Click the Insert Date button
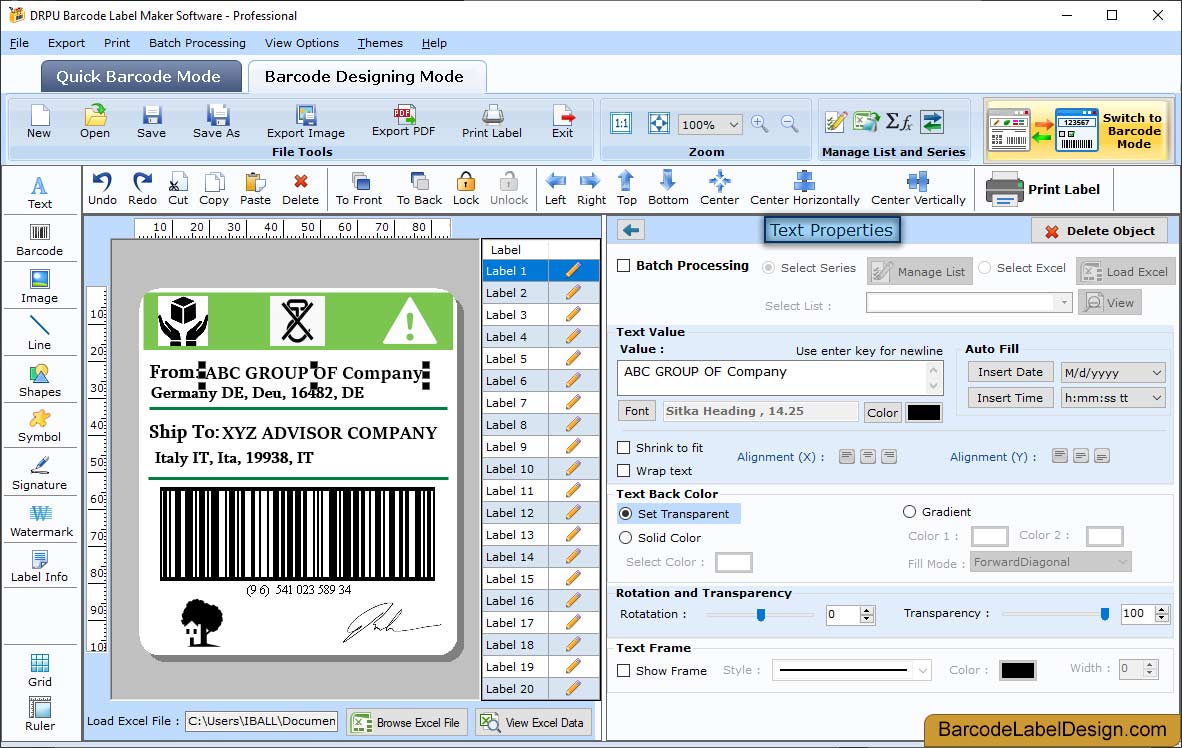Screen dimensions: 1182x748 1010,372
